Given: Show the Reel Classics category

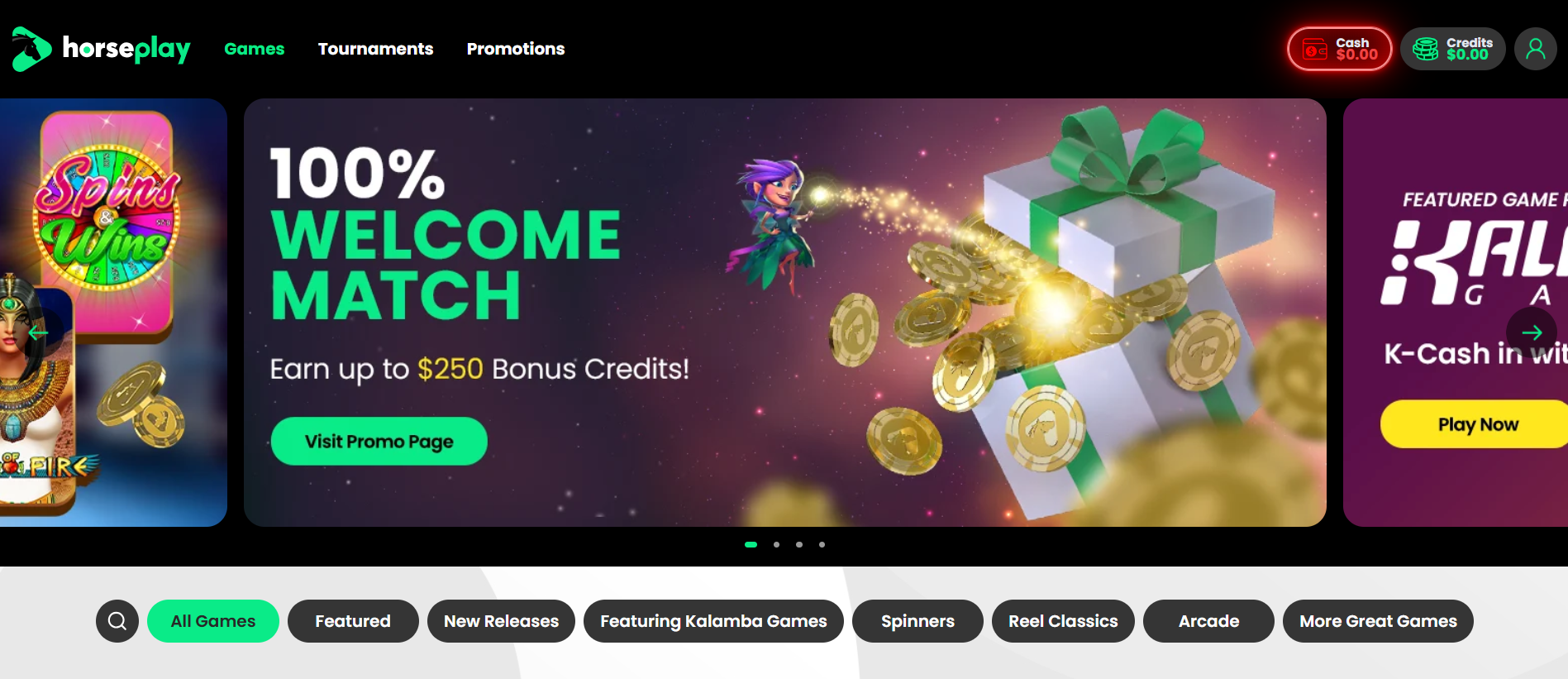Looking at the screenshot, I should pyautogui.click(x=1063, y=621).
